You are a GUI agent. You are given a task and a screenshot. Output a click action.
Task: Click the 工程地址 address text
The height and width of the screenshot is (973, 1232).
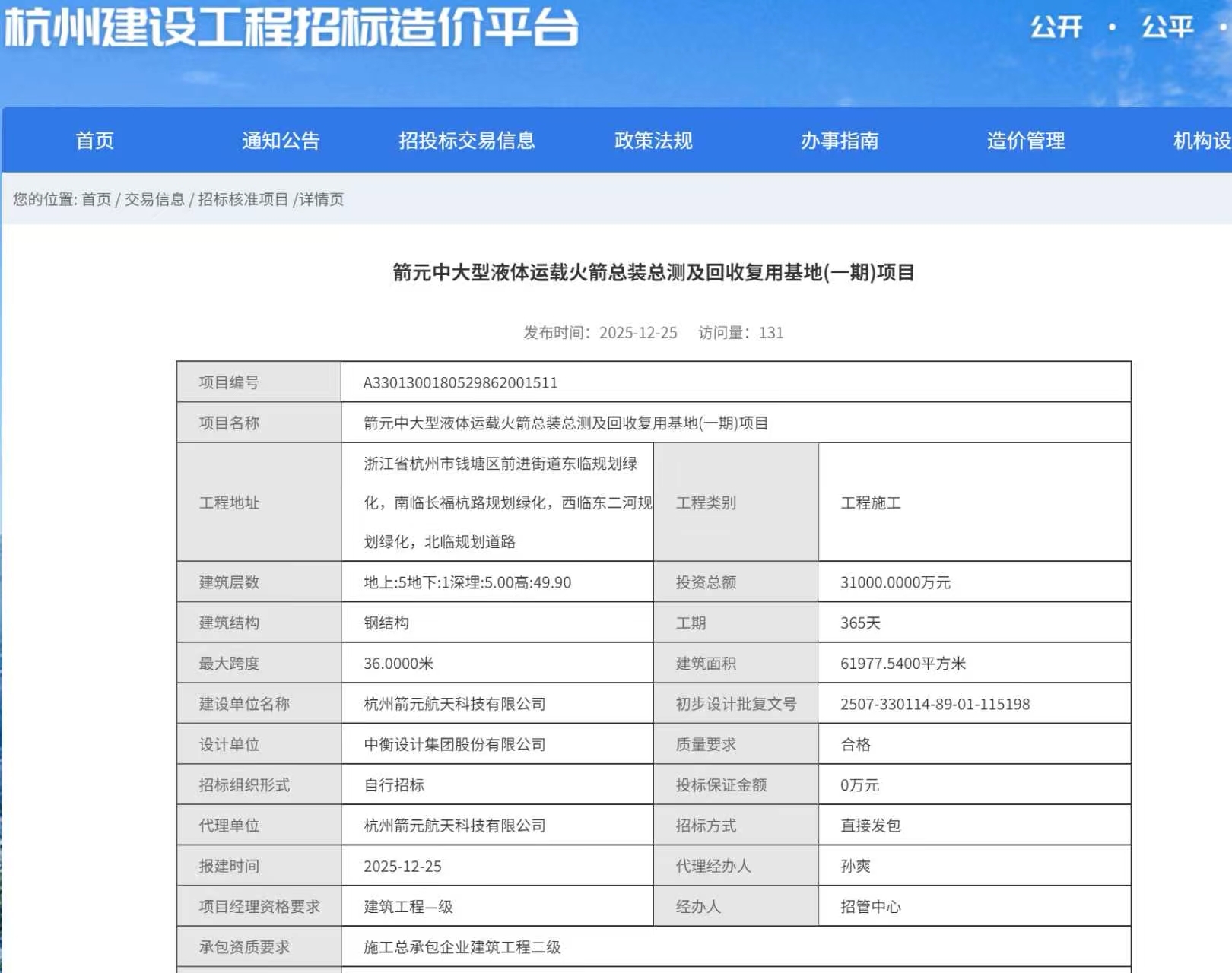click(508, 502)
